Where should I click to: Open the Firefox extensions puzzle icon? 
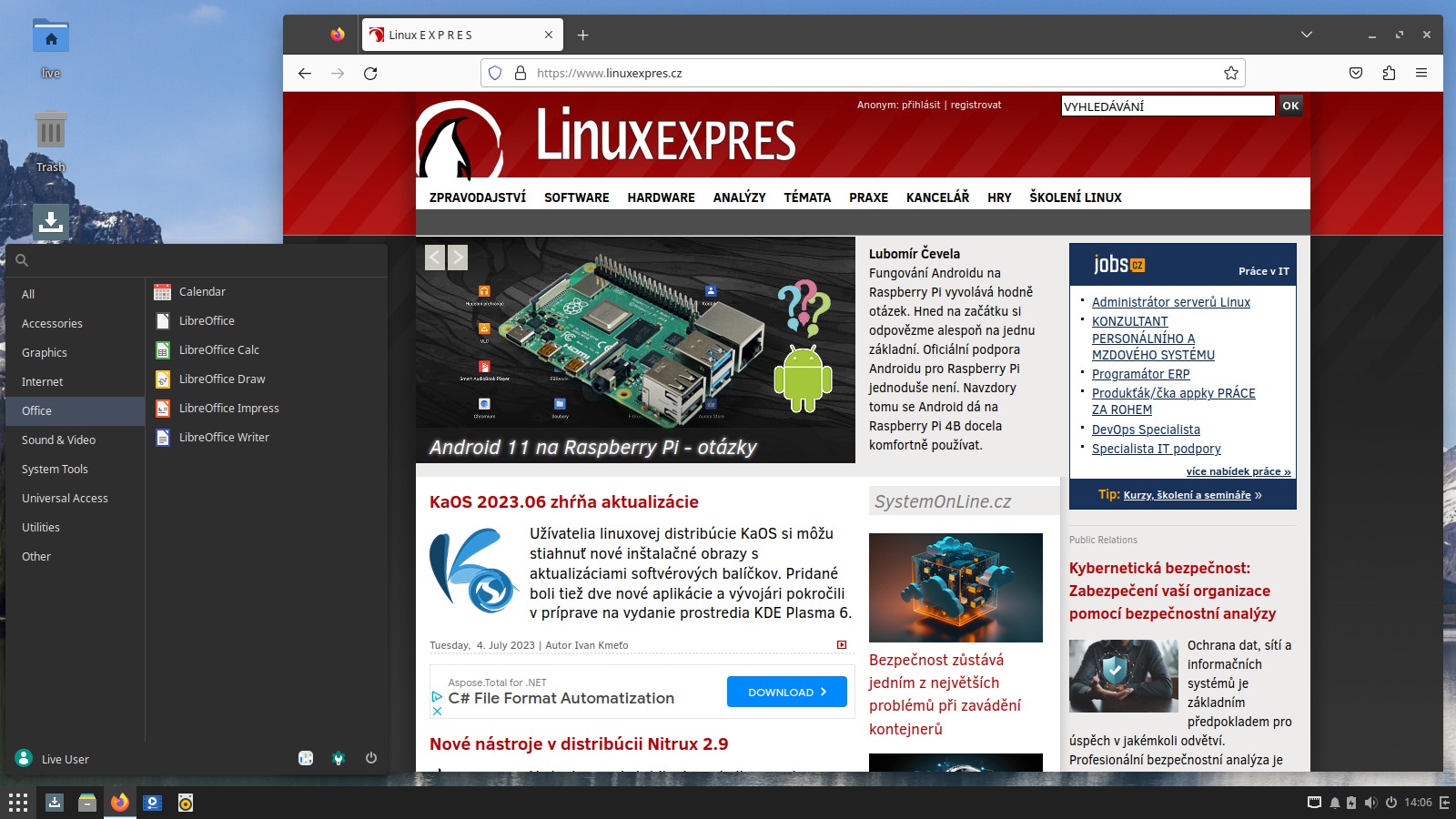pyautogui.click(x=1389, y=74)
